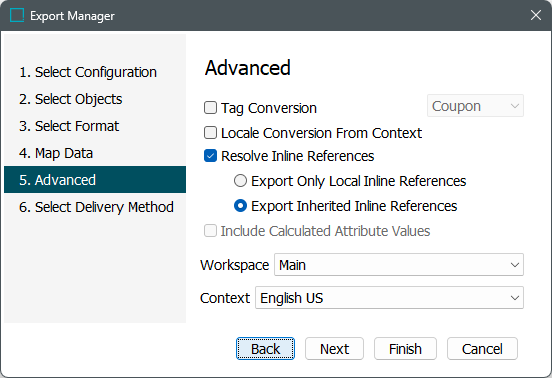Viewport: 552px width, 378px height.
Task: Open the Coupon dropdown
Action: (x=475, y=106)
